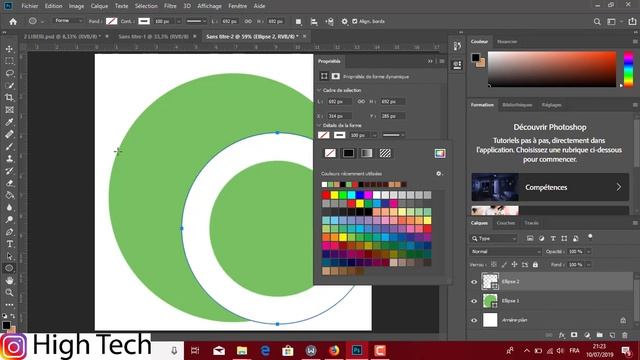The width and height of the screenshot is (640, 360).
Task: Select the Move tool
Action: [9, 49]
